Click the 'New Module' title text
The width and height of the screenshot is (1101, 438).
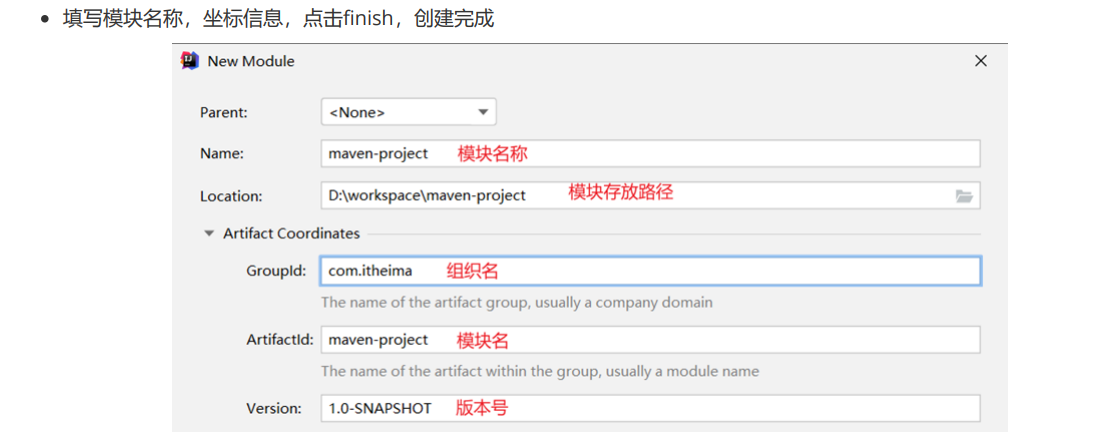pos(251,61)
